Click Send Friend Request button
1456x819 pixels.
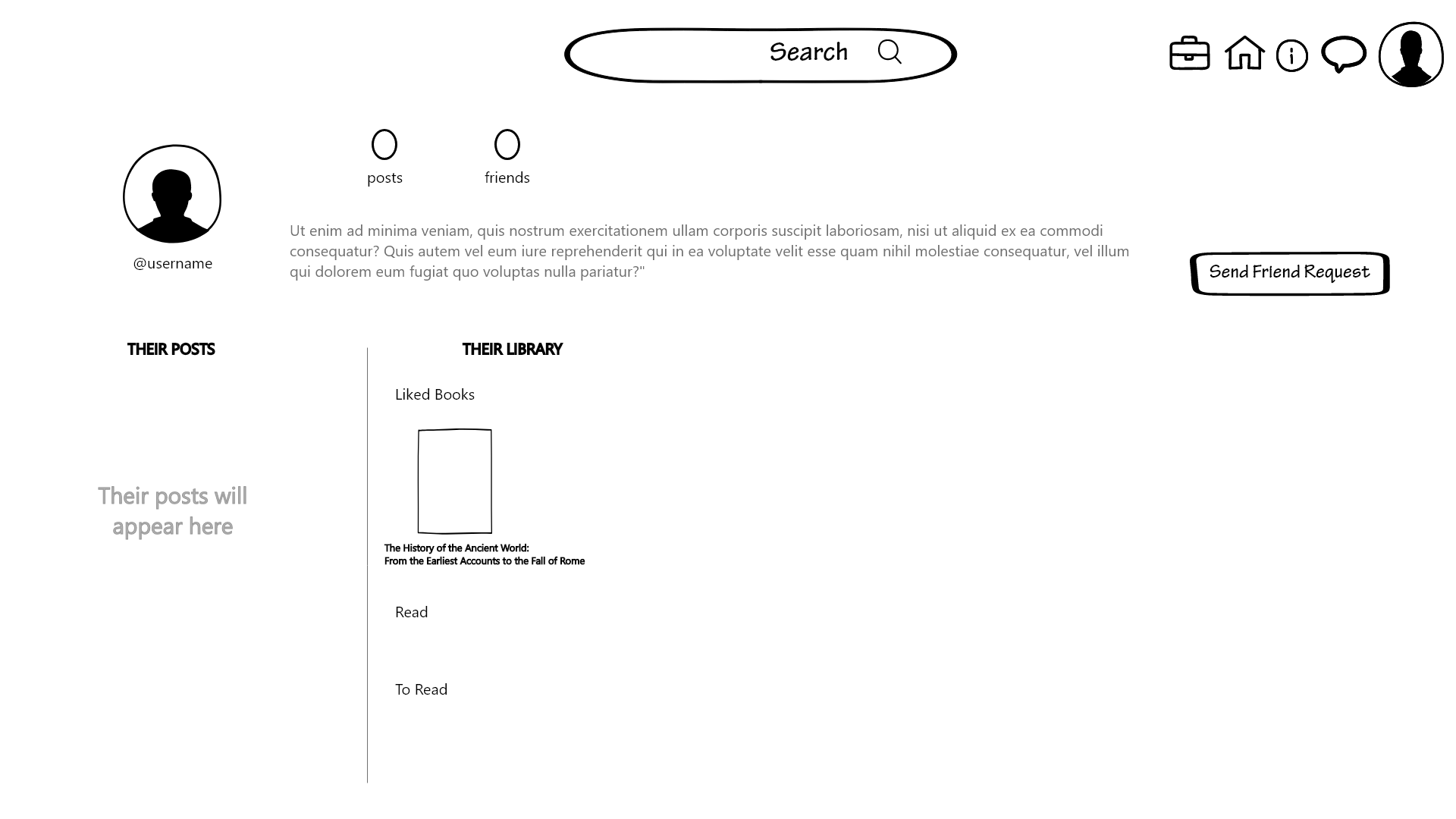click(1289, 272)
